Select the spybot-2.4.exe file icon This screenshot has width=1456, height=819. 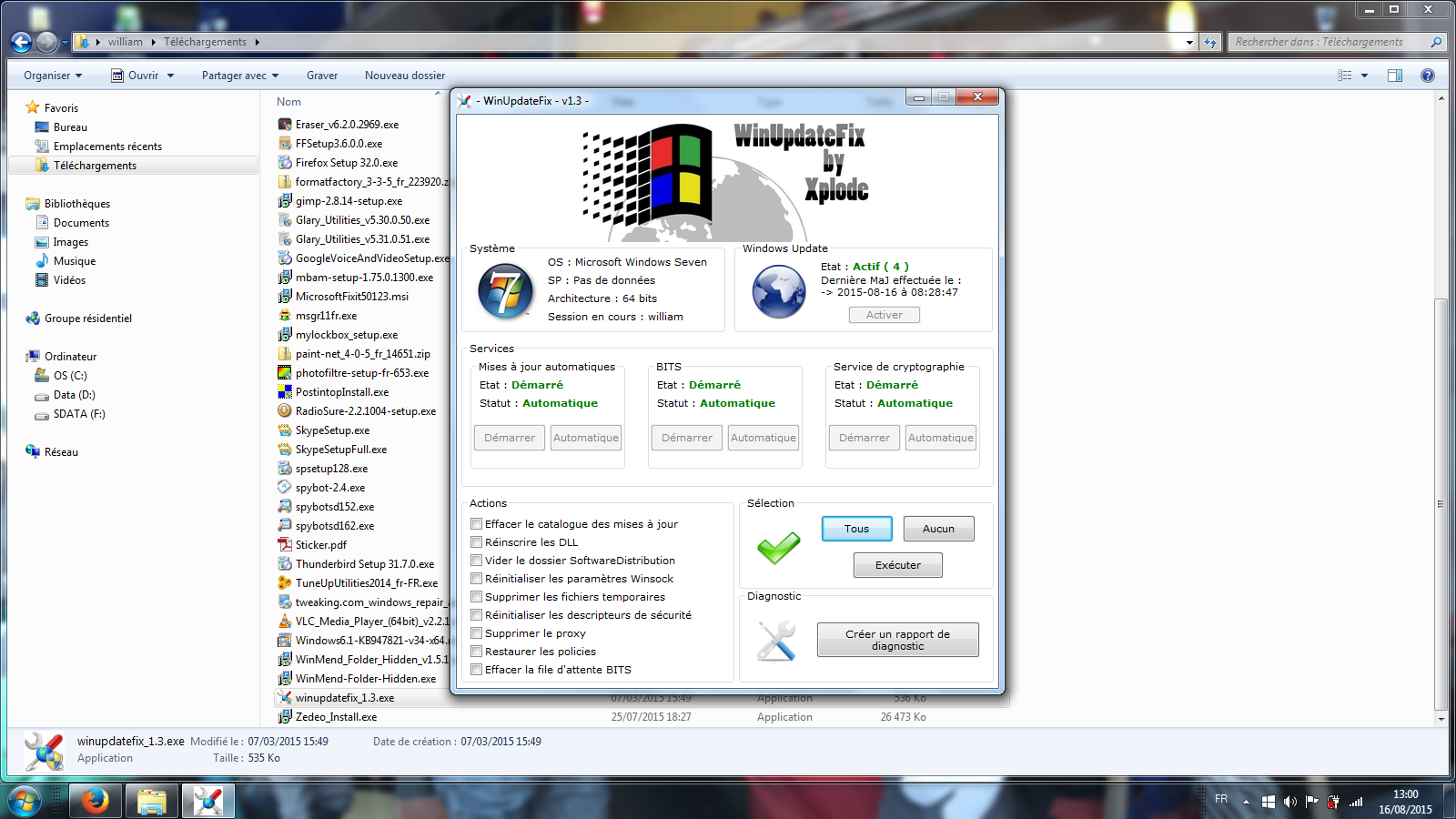click(285, 488)
